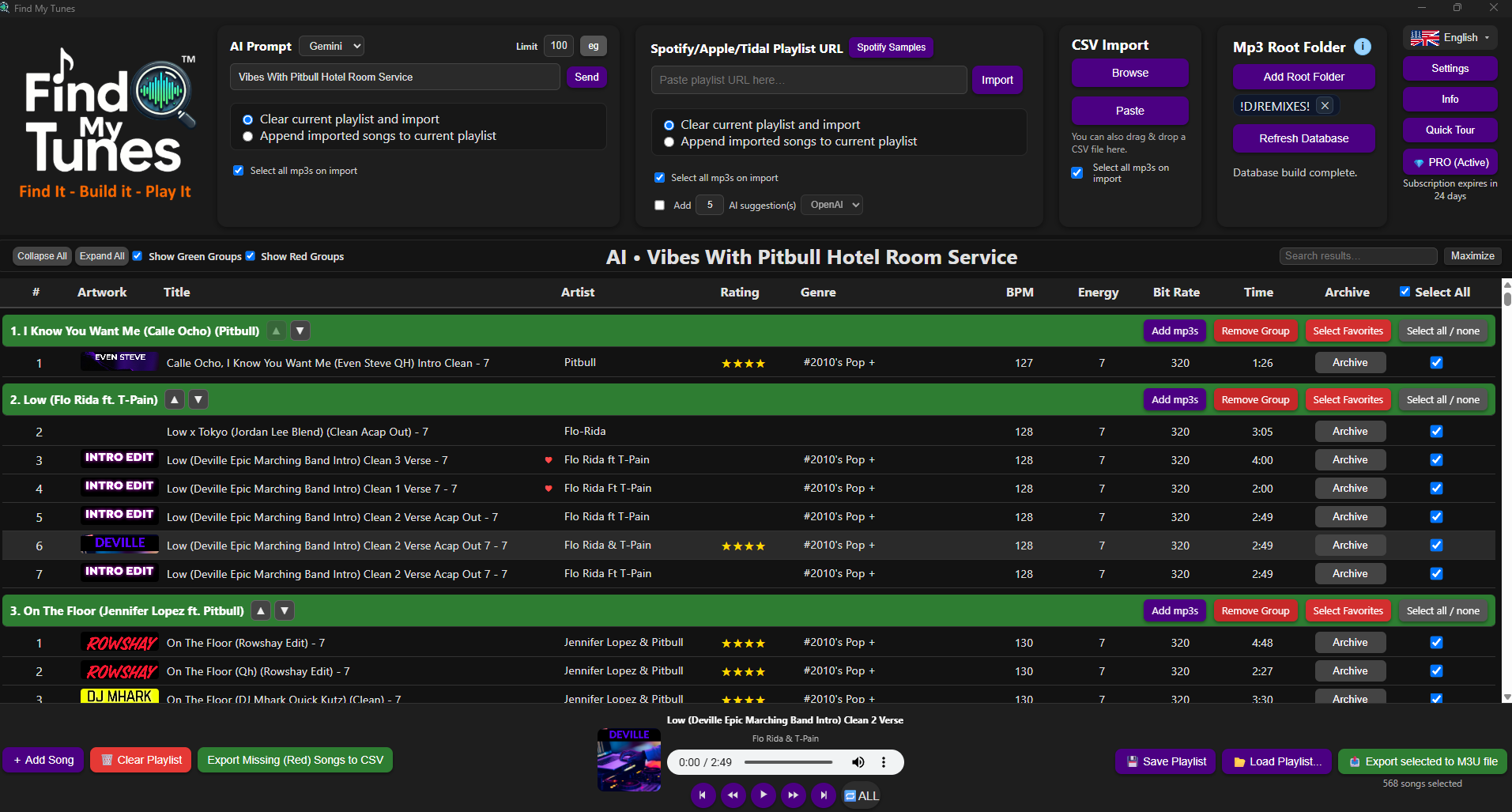Screen dimensions: 1512x812
Task: Open the Gemini AI model dropdown
Action: 331,46
